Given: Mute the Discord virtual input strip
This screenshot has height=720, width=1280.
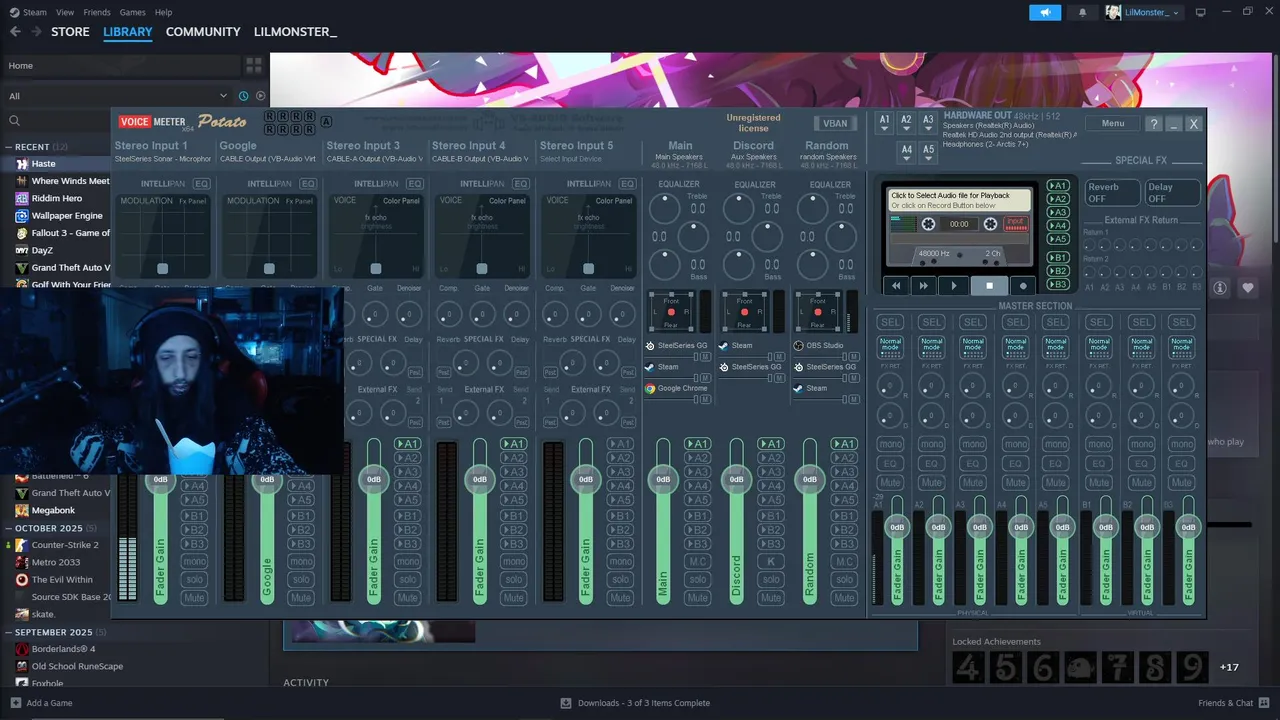Looking at the screenshot, I should click(x=771, y=598).
